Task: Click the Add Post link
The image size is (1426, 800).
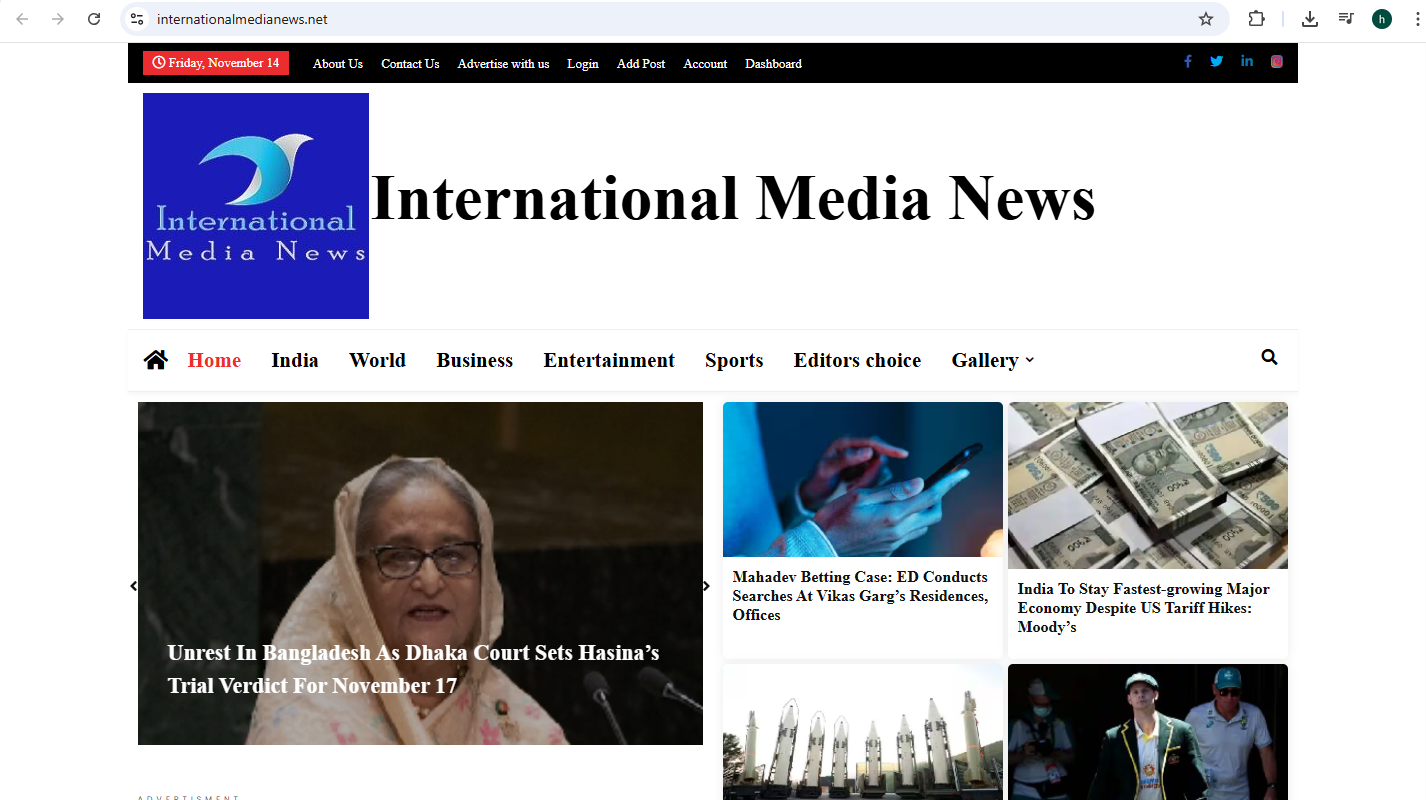Action: pyautogui.click(x=641, y=63)
